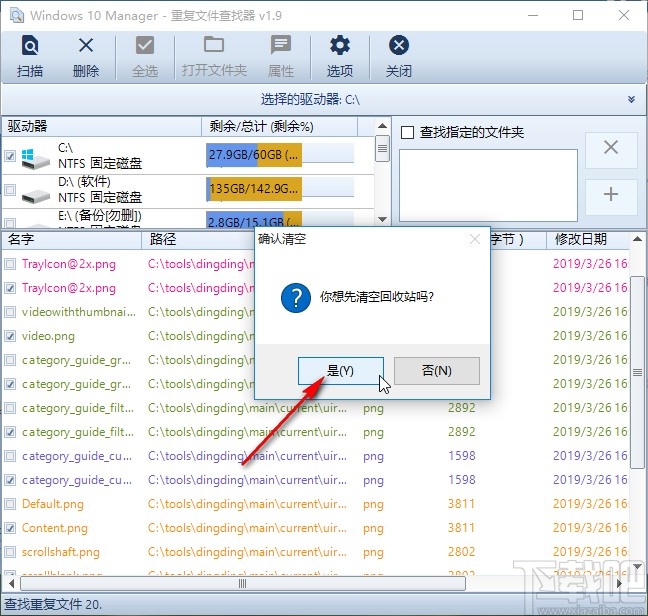Screen dimensions: 648x616
Task: Enable 查找指定的文件夹 checkbox
Action: point(407,133)
